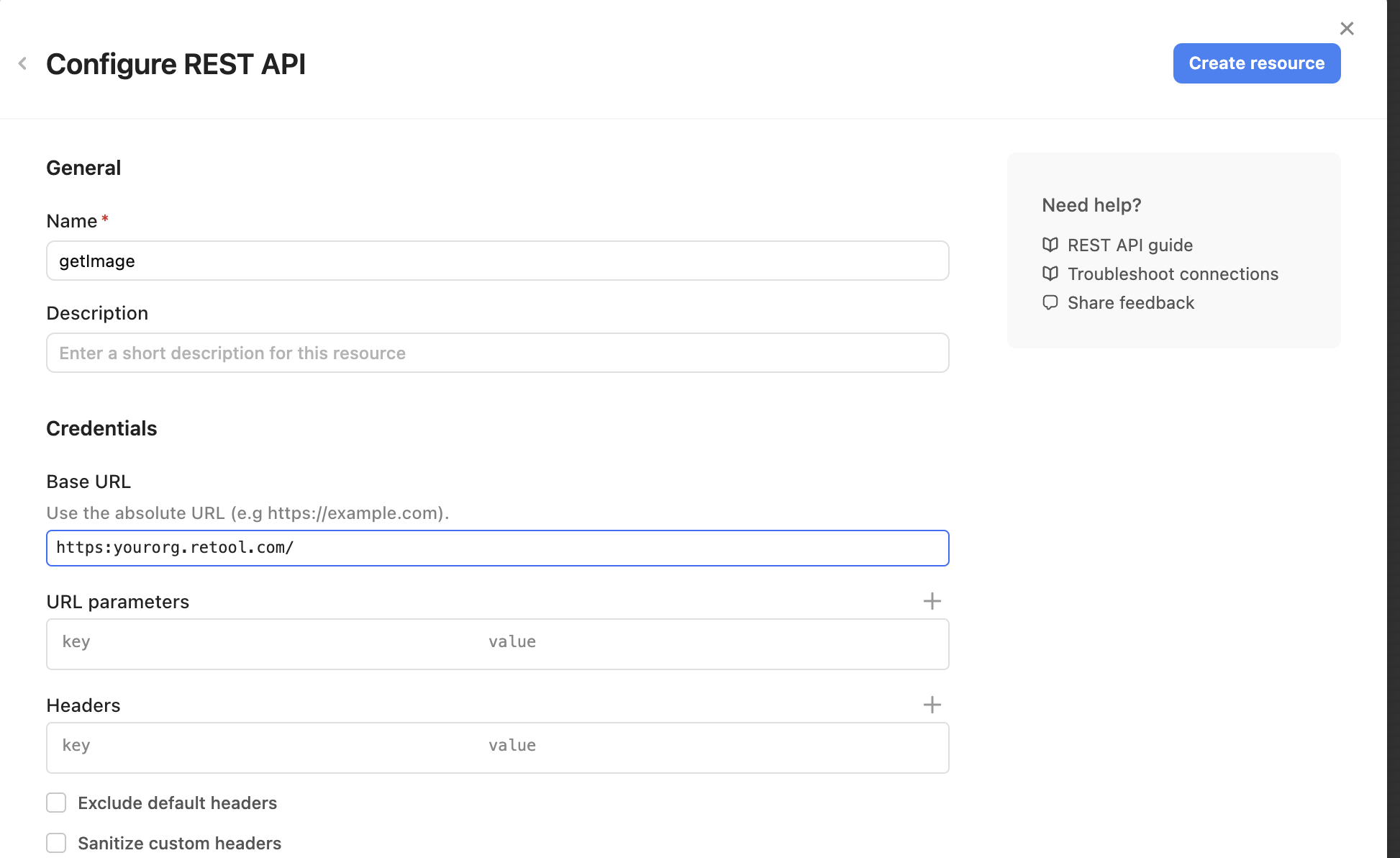Image resolution: width=1400 pixels, height=858 pixels.
Task: Click the speech bubble Share feedback icon
Action: tap(1050, 302)
